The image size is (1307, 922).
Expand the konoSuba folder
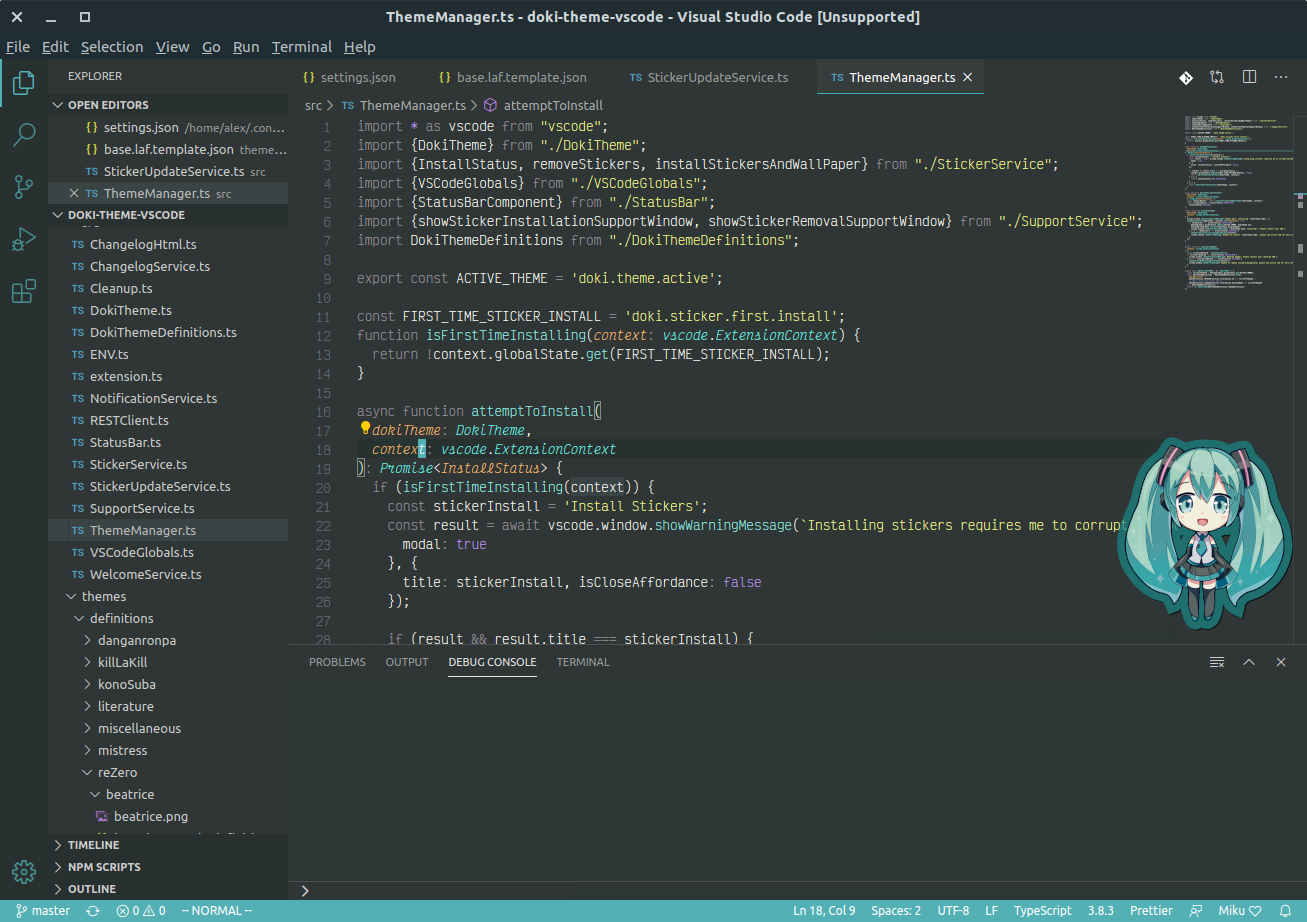click(168, 684)
